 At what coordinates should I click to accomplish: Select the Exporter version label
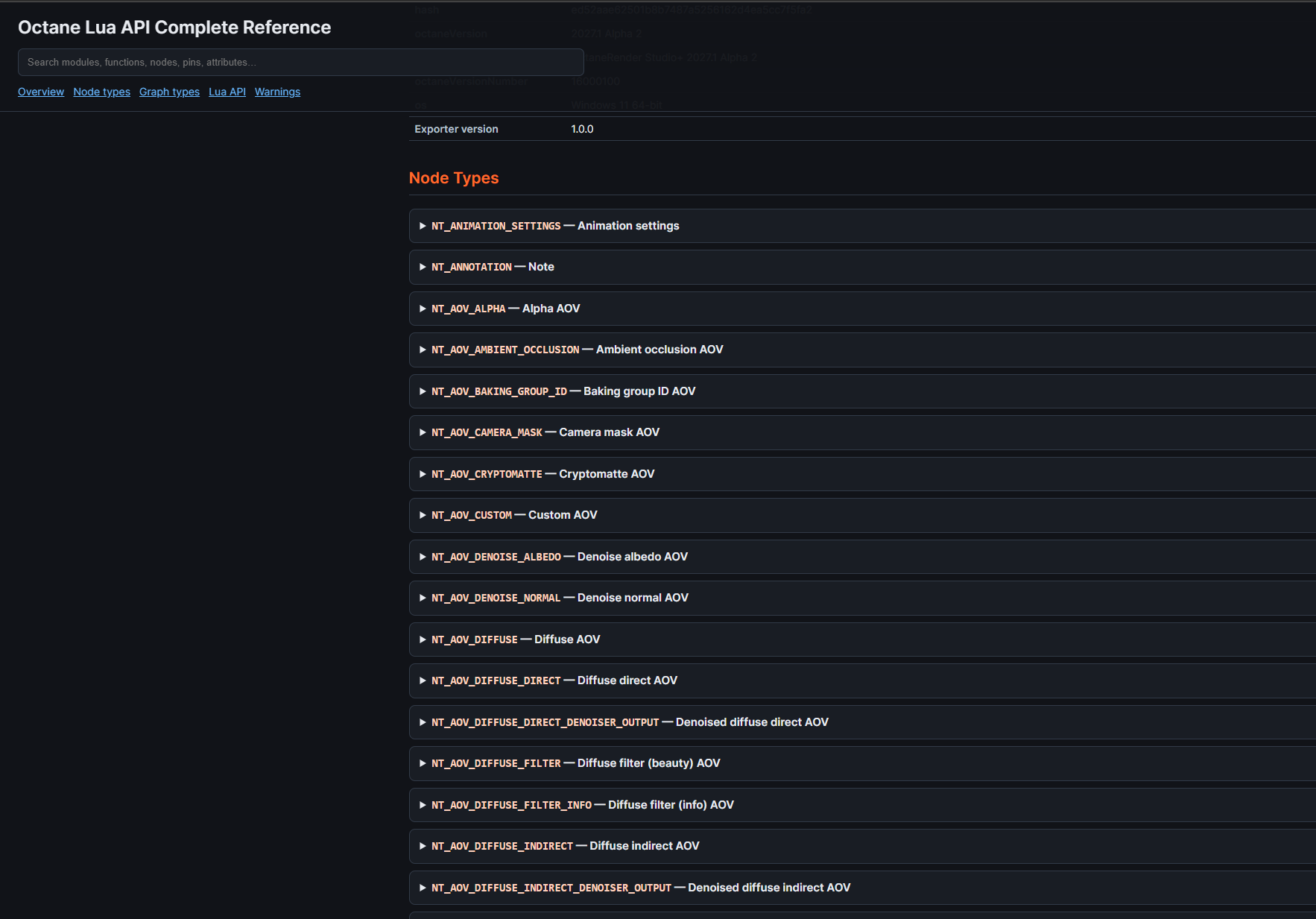click(456, 129)
